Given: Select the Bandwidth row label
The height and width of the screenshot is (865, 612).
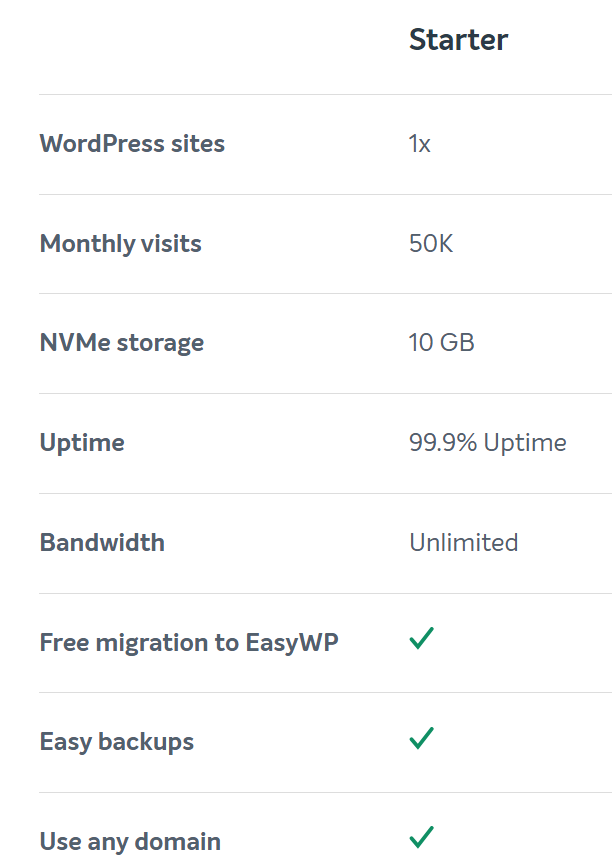Looking at the screenshot, I should point(102,542).
